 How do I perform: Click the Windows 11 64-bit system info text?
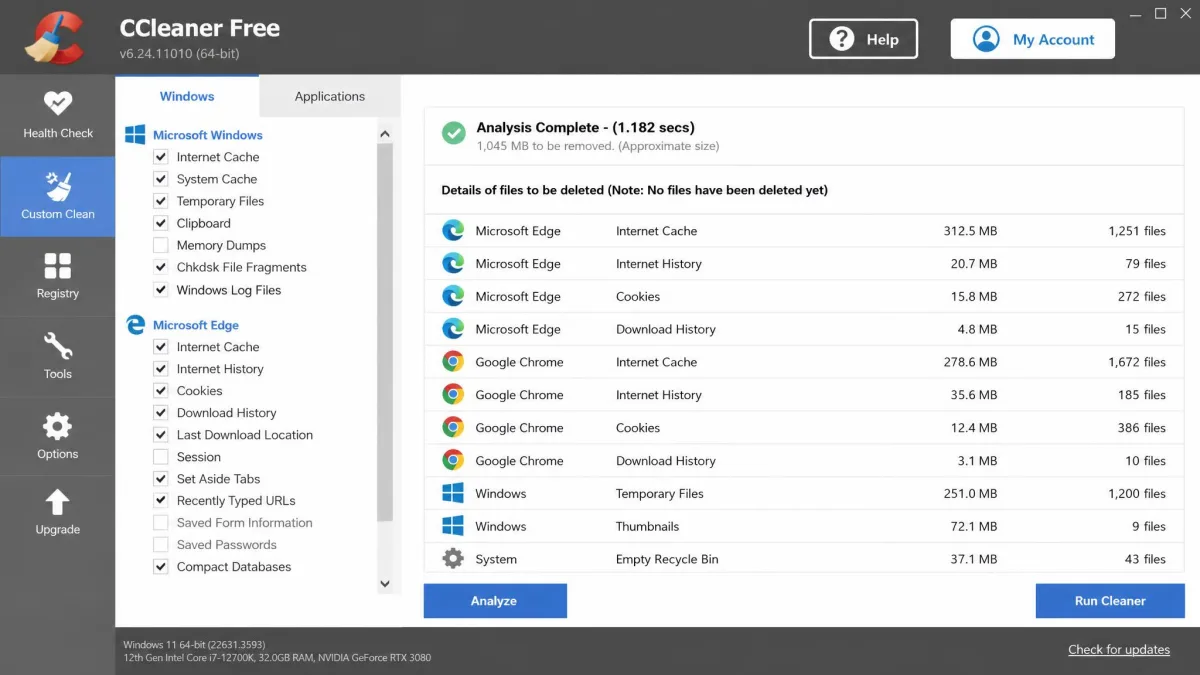tap(194, 644)
